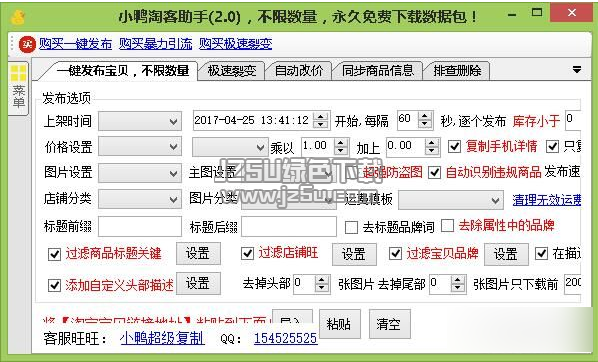
Task: Open 小鸭超级复制 customer service link
Action: pyautogui.click(x=162, y=338)
